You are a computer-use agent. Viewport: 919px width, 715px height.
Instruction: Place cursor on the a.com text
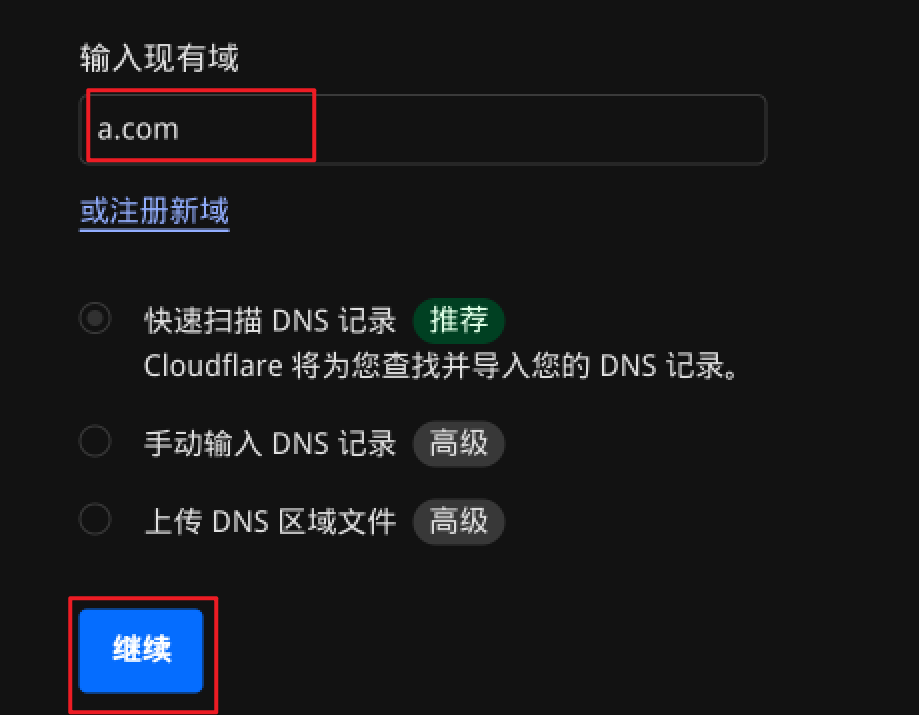click(x=138, y=130)
